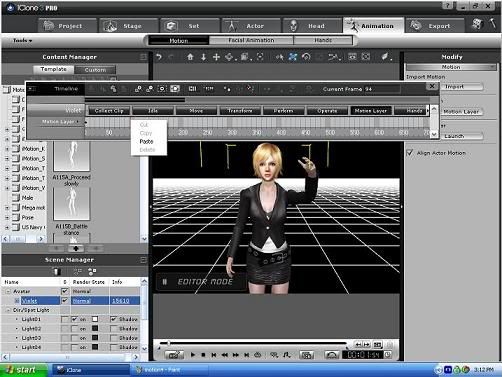Screen dimensions: 502x377
Task: Disable Light01 Shadow checkbox
Action: click(x=113, y=319)
